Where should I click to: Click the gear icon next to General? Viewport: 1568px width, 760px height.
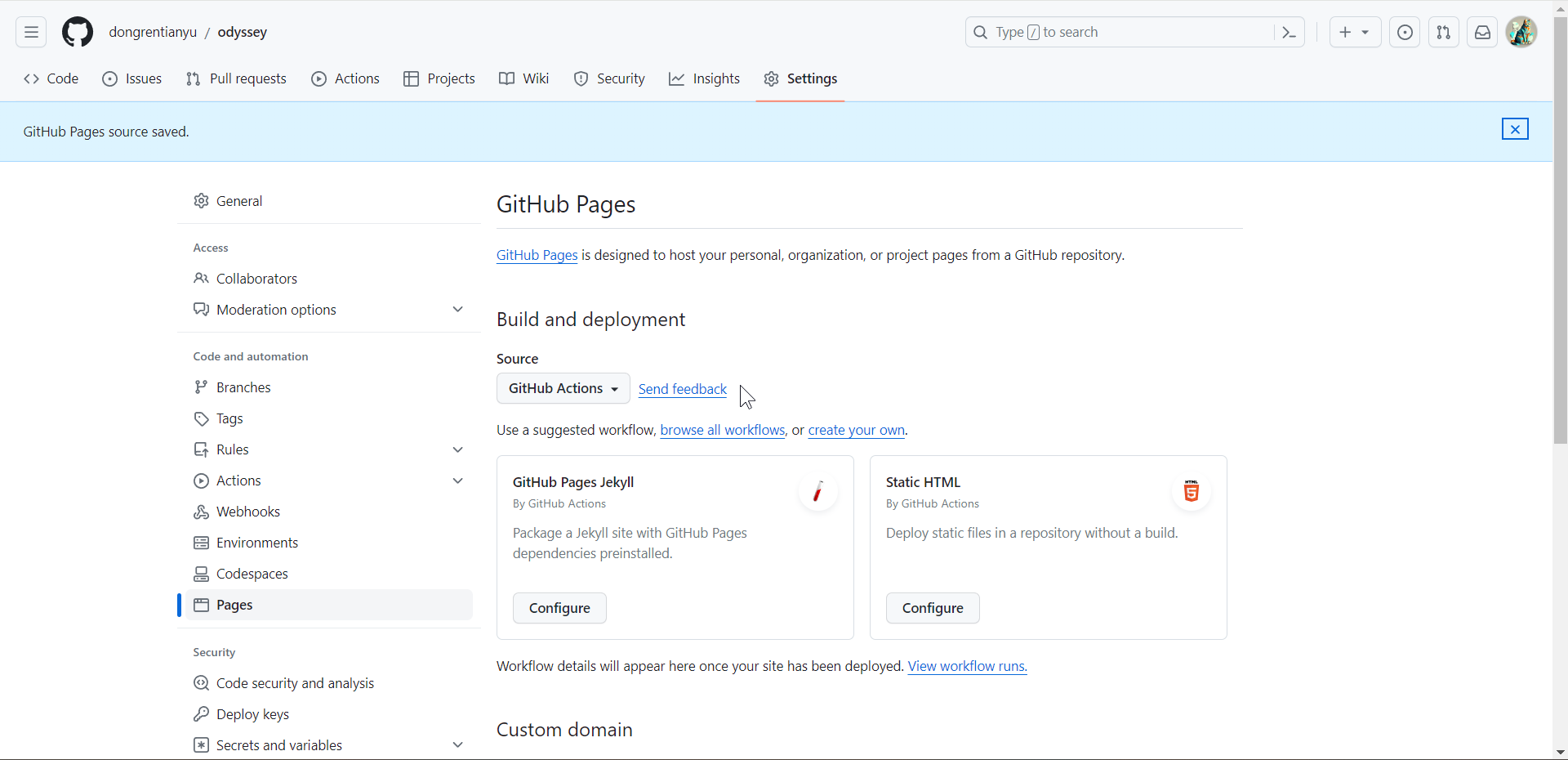201,201
